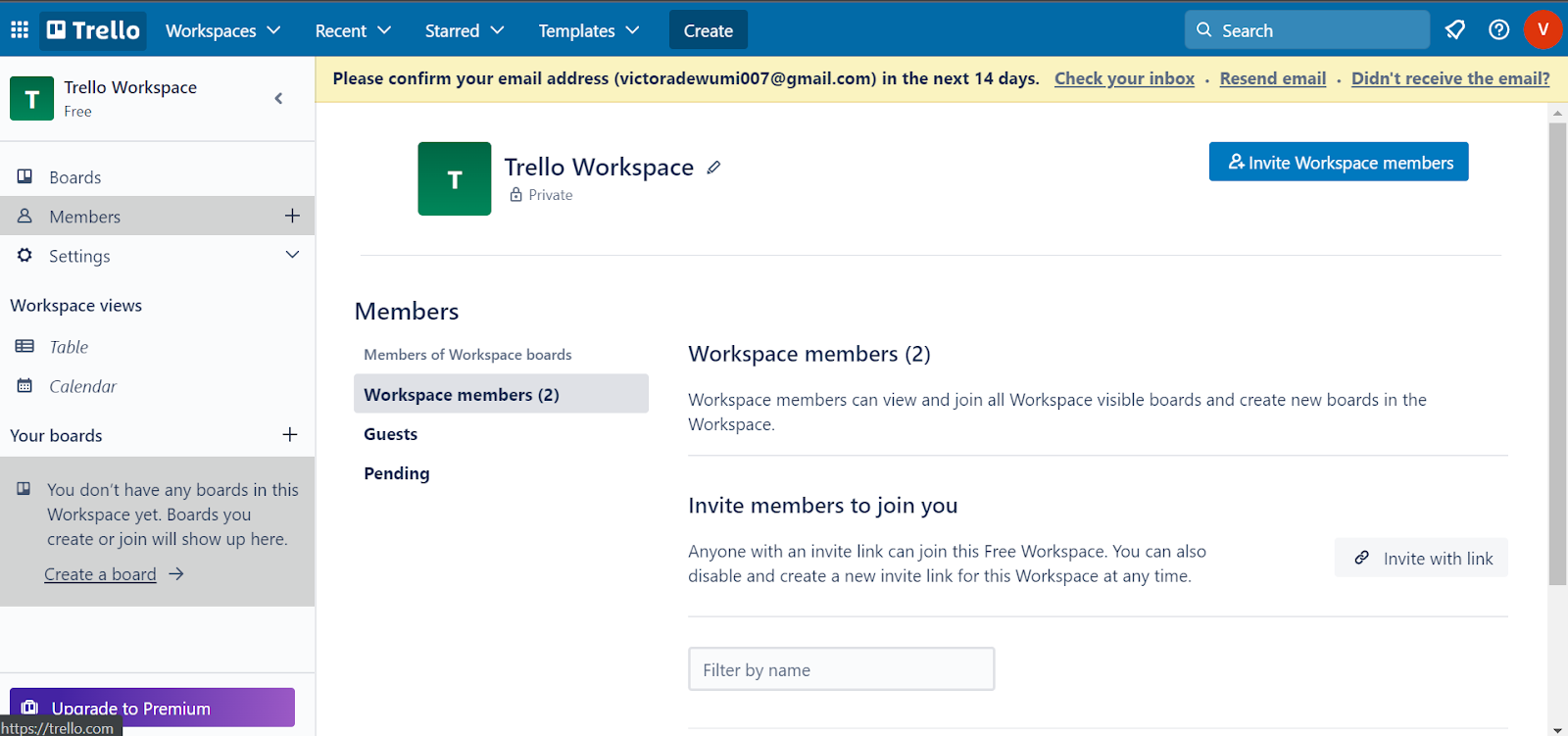The width and height of the screenshot is (1568, 736).
Task: Create a board with the plus icon
Action: (290, 434)
